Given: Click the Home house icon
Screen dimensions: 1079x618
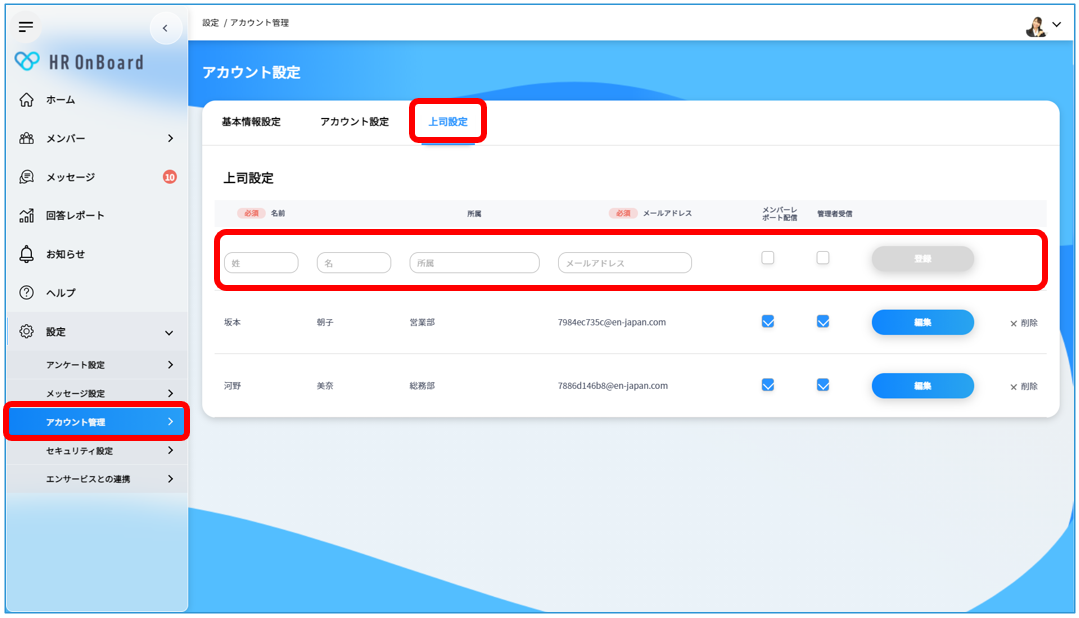Looking at the screenshot, I should pyautogui.click(x=26, y=100).
